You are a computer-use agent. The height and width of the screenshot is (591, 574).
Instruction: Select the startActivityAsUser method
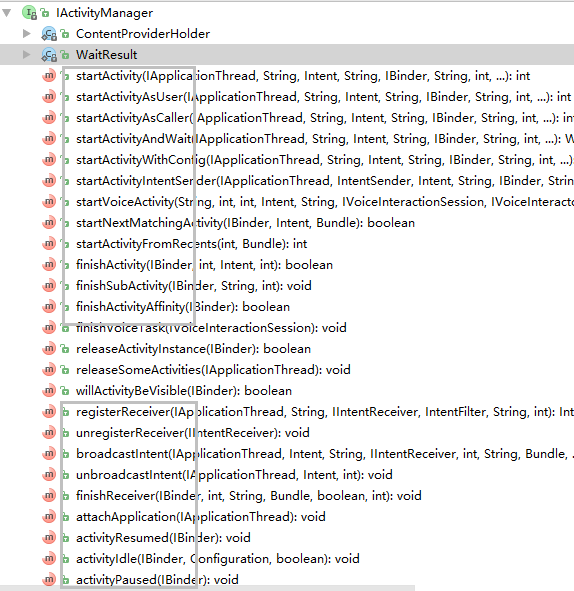[323, 97]
